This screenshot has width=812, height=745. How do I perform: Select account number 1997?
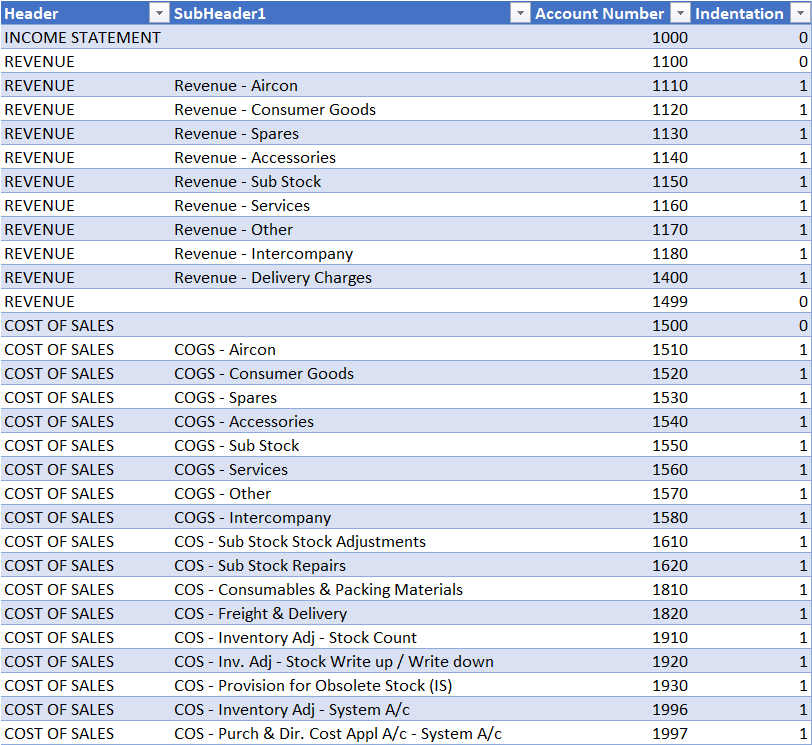(x=670, y=734)
